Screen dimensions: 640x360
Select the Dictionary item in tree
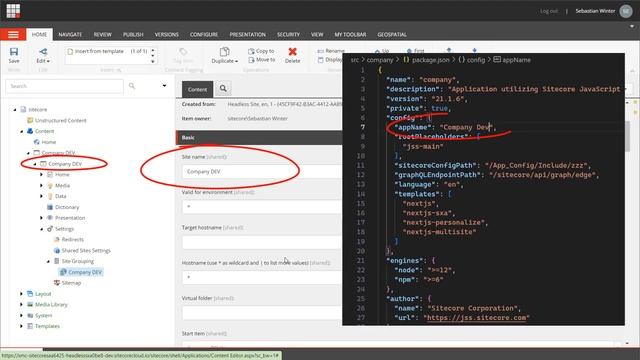pyautogui.click(x=67, y=207)
